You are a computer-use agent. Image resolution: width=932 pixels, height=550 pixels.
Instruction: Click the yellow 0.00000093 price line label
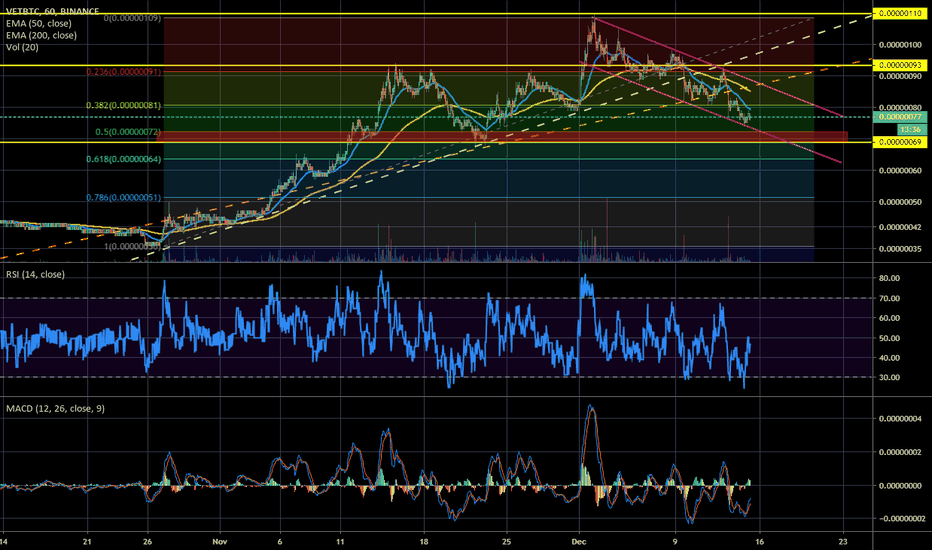[x=900, y=65]
